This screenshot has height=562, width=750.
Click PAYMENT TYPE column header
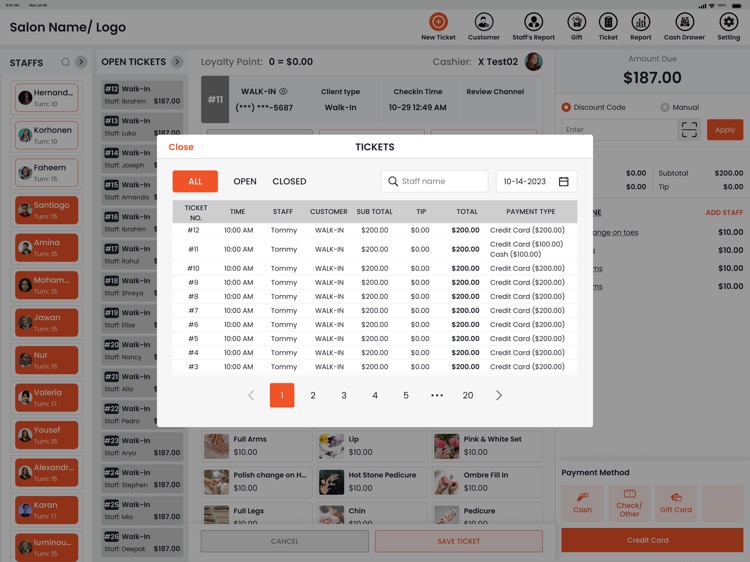530,211
